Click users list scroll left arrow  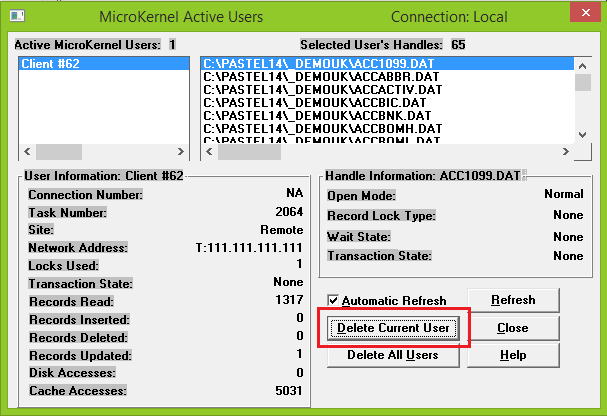click(x=27, y=151)
